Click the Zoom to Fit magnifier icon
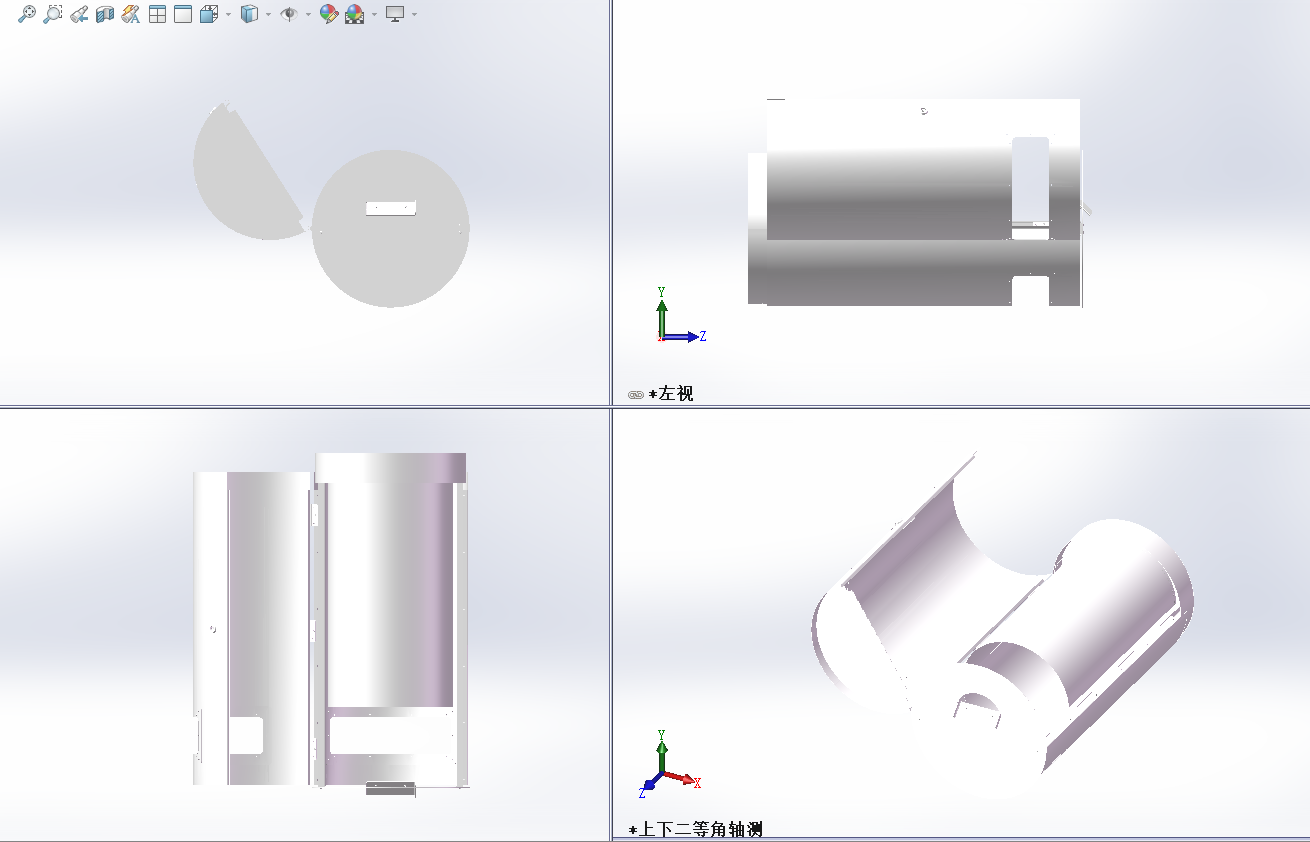 coord(27,14)
